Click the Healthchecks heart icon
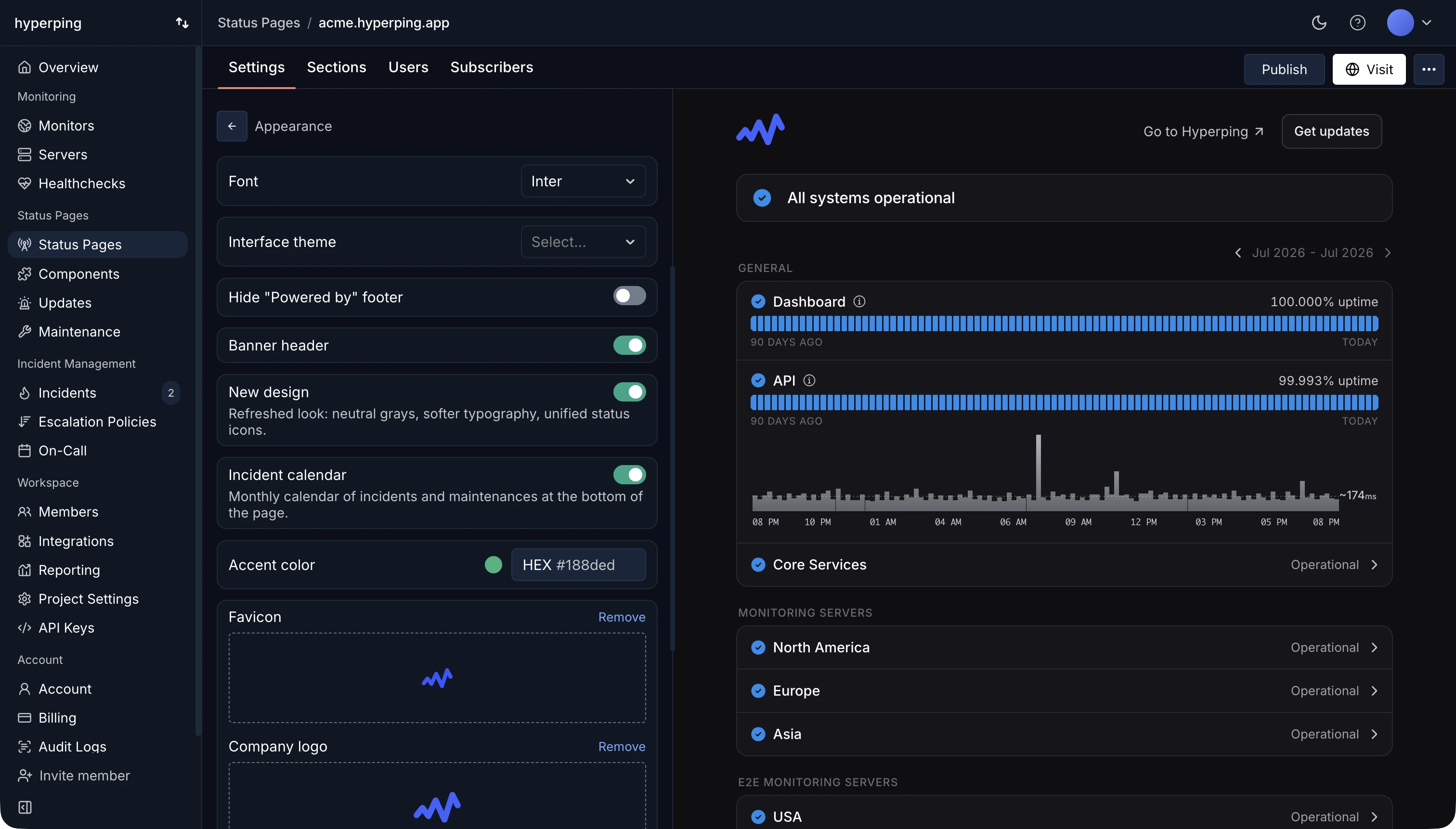 (x=25, y=183)
